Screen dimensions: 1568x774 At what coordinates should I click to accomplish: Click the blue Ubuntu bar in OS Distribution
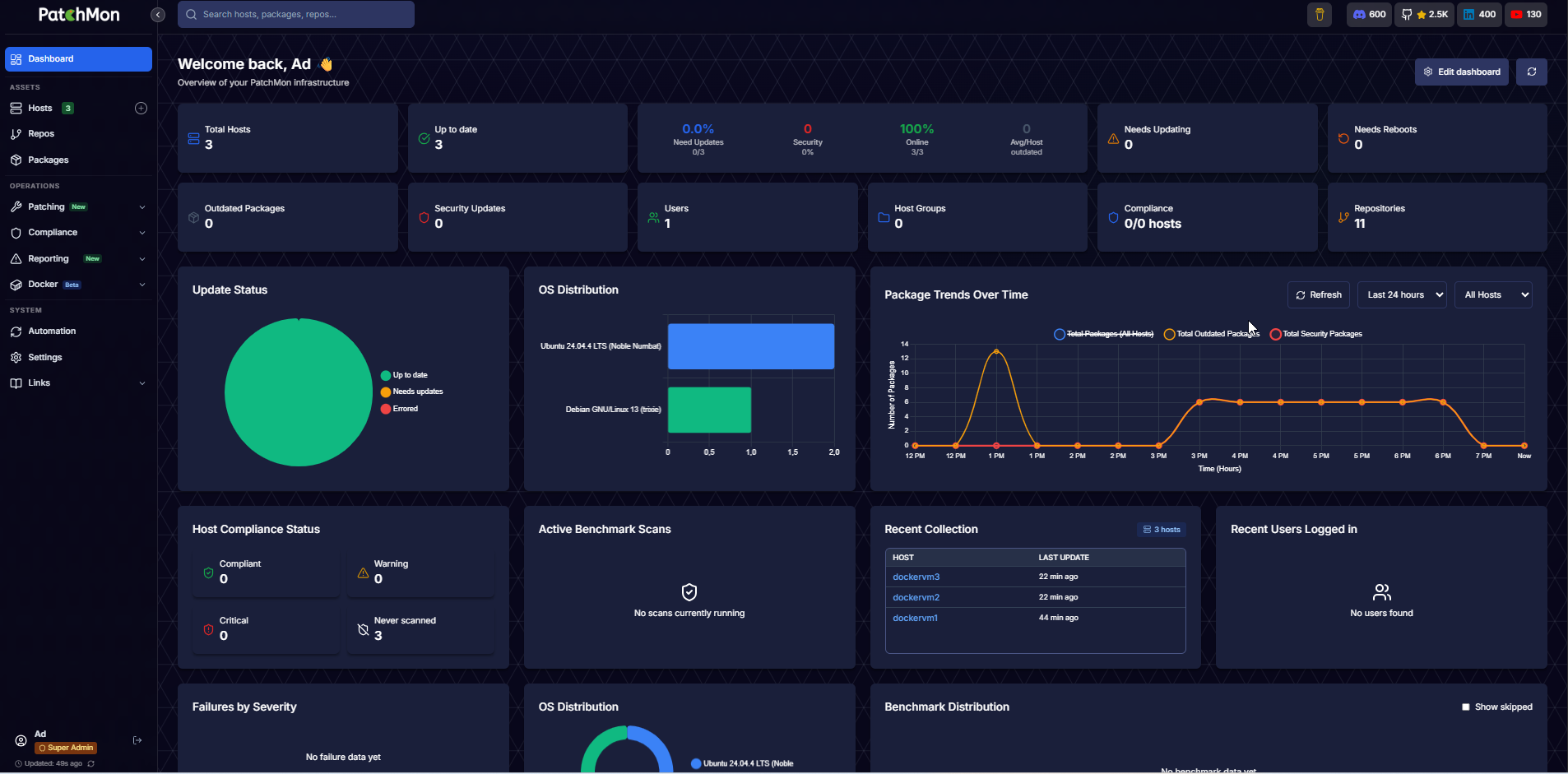point(751,346)
